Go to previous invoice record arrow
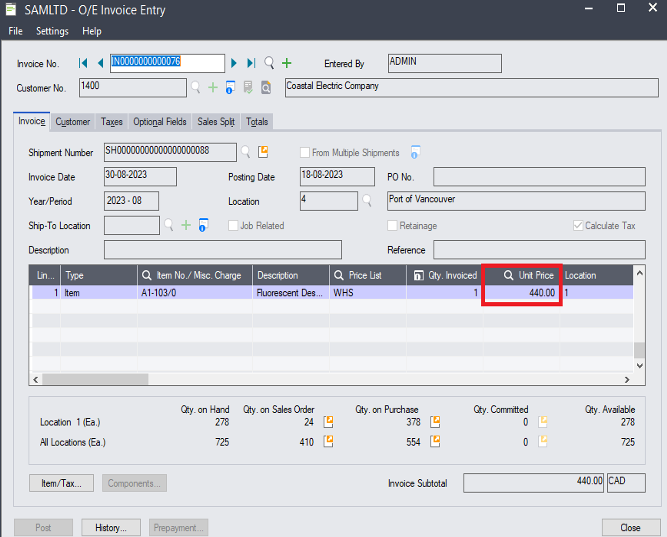The image size is (667, 537). pyautogui.click(x=100, y=63)
